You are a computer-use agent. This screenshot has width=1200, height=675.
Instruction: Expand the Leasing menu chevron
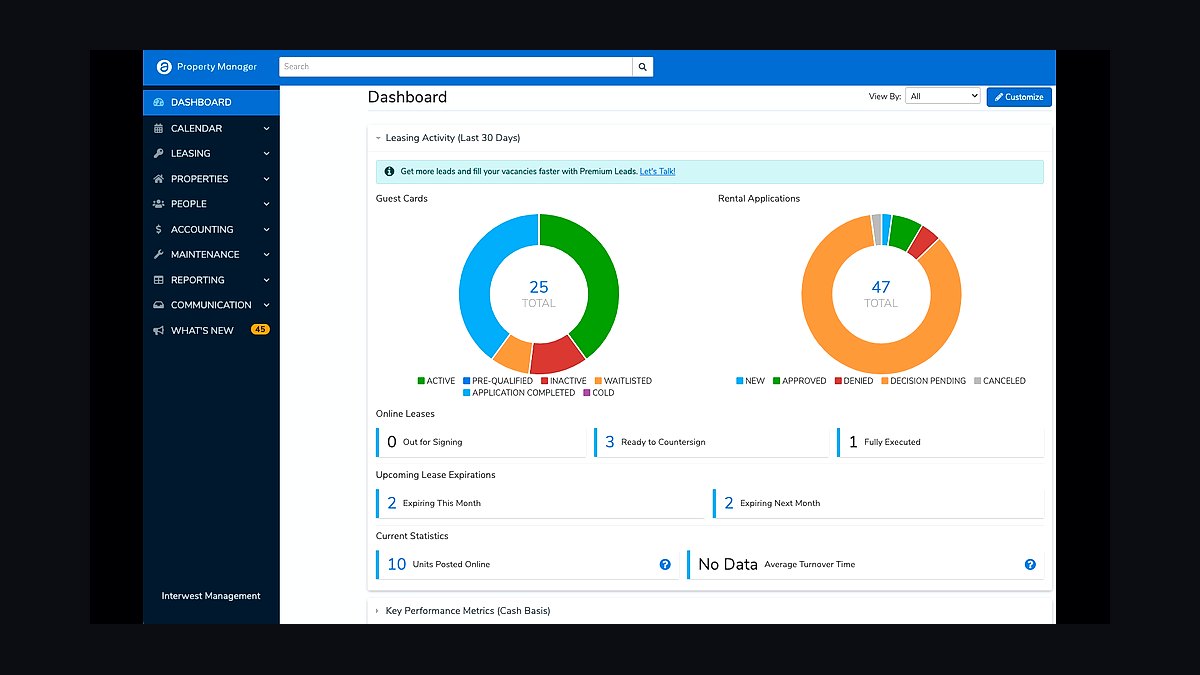tap(266, 153)
